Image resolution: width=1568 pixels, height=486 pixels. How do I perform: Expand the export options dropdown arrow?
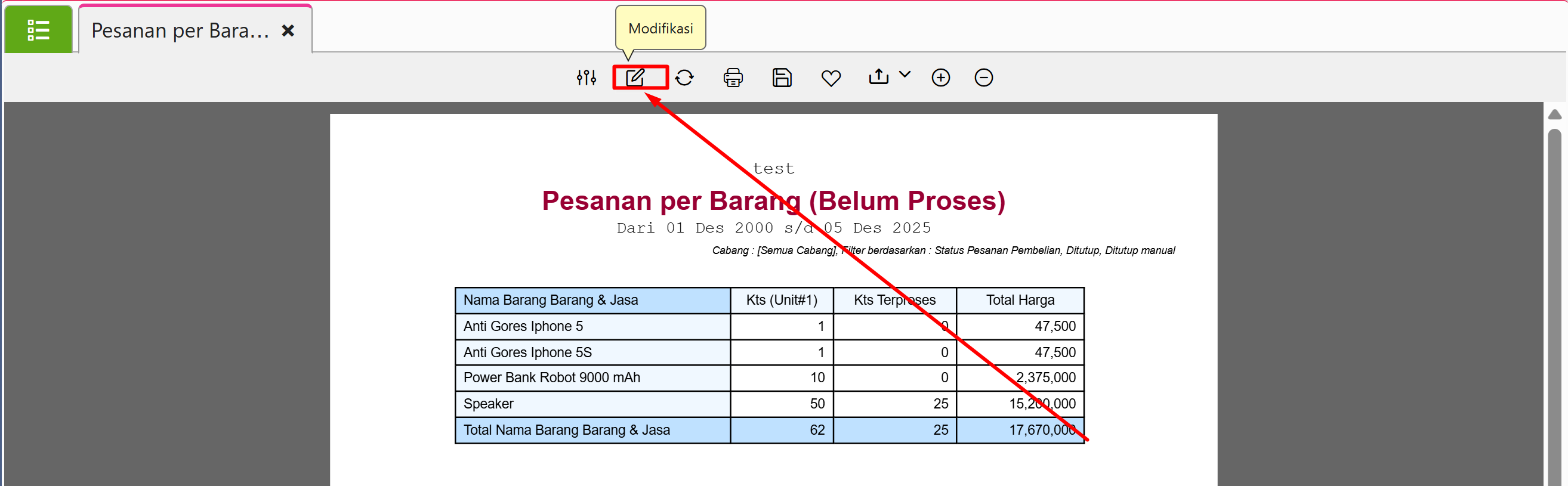pyautogui.click(x=905, y=75)
